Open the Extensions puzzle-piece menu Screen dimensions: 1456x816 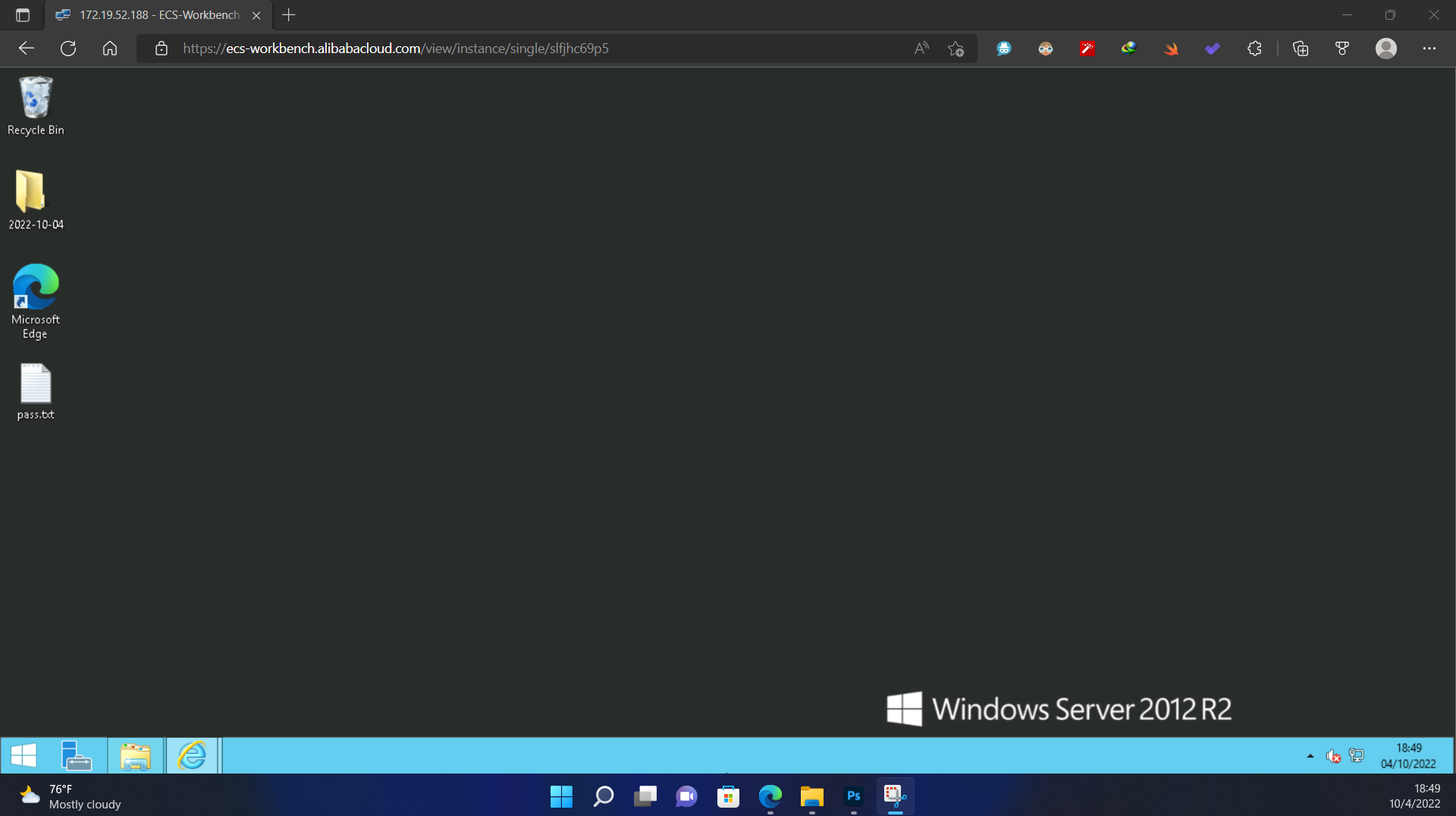(1254, 49)
